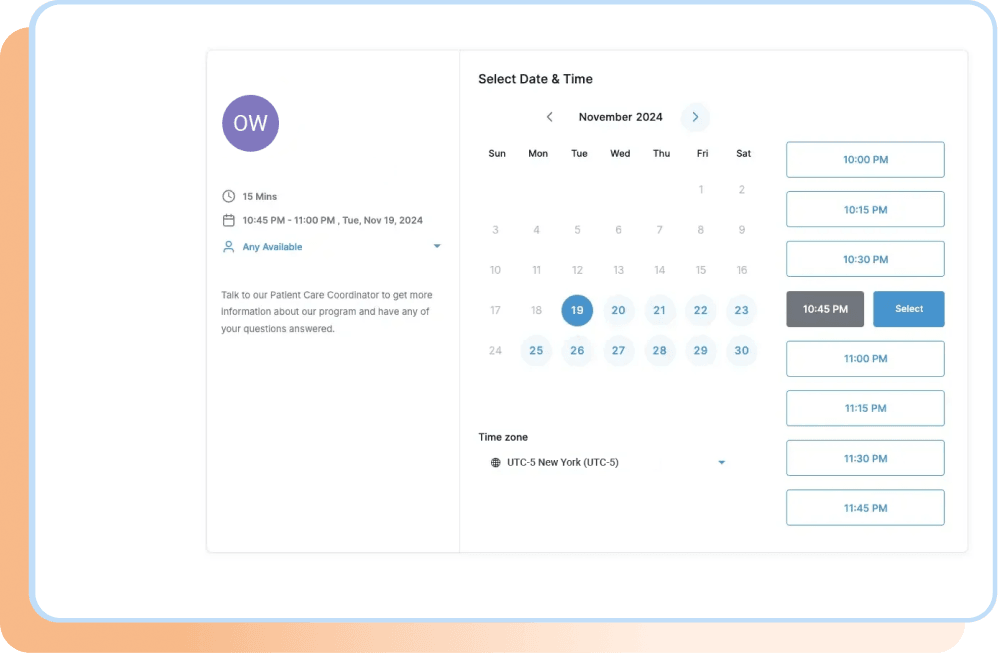Advance to December using the right chevron
The image size is (998, 653).
(x=695, y=117)
